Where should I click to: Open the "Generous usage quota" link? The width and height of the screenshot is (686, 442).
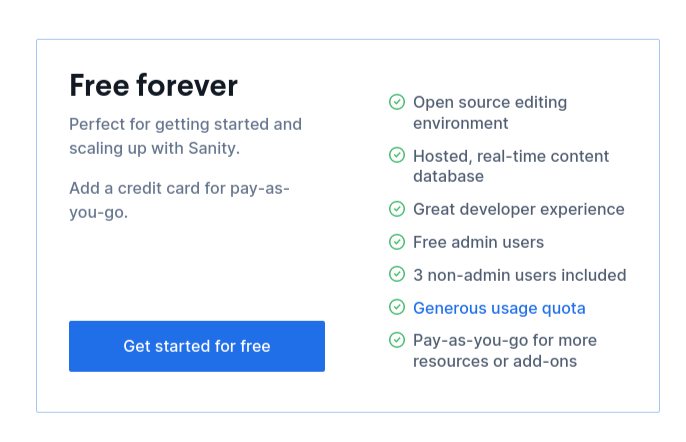499,308
